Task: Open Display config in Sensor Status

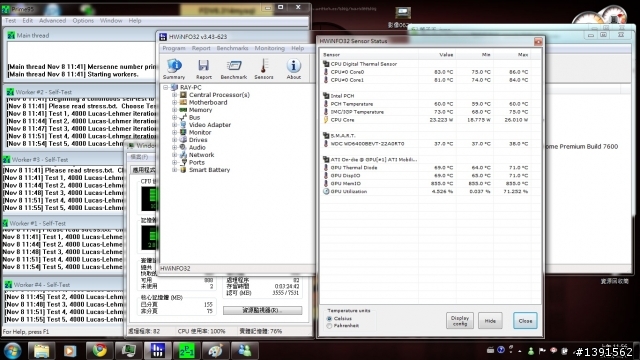Action: [x=460, y=321]
